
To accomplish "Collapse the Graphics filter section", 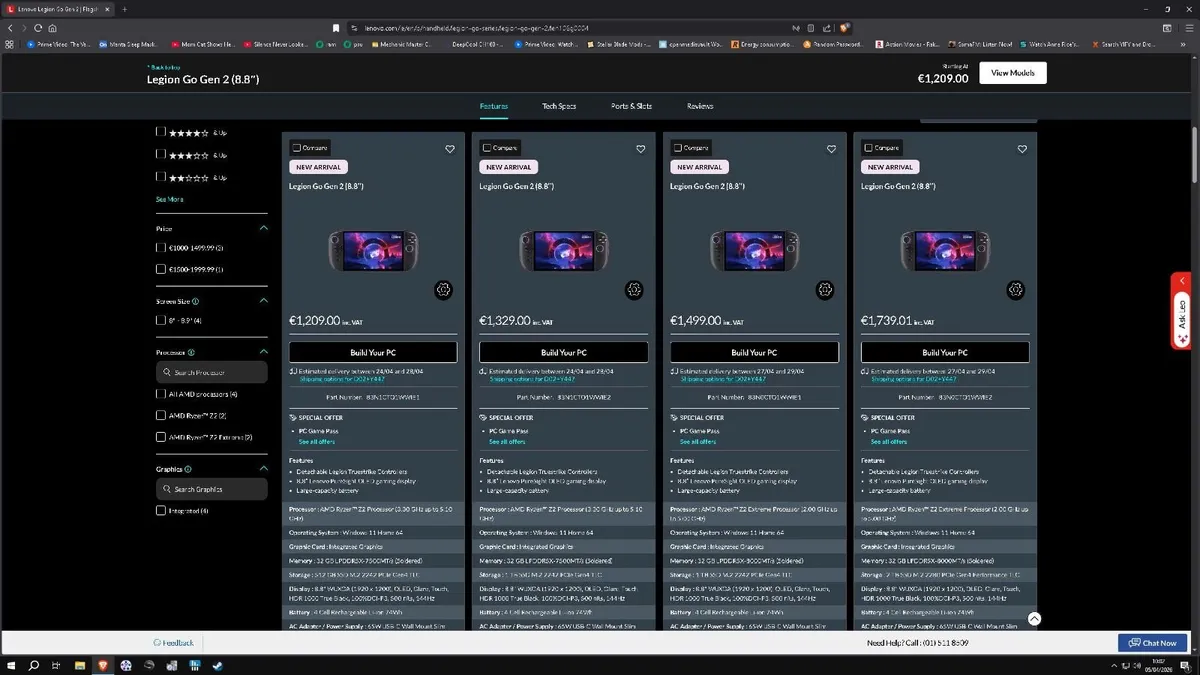I will click(264, 469).
